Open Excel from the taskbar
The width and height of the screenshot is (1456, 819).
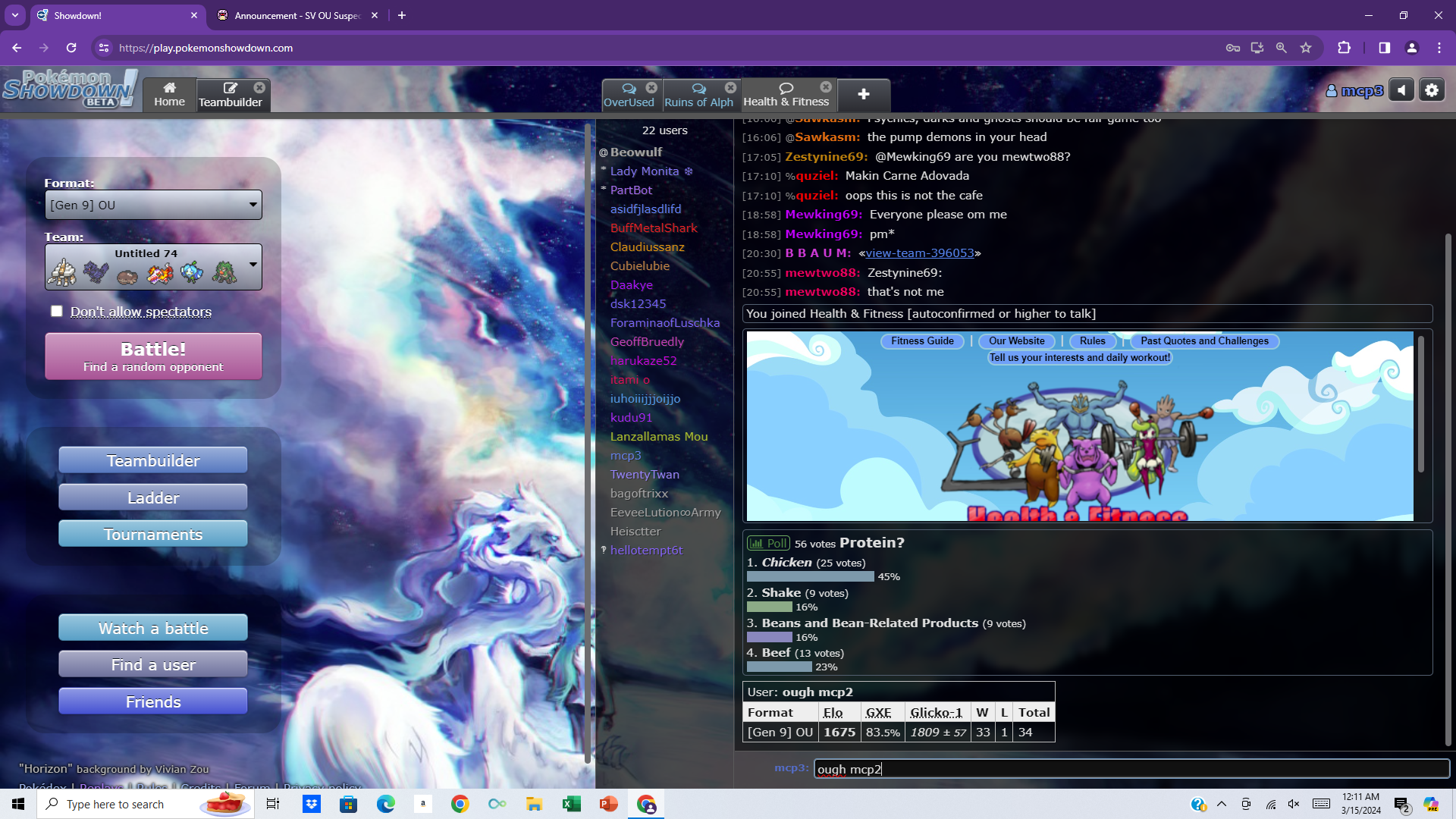click(x=571, y=804)
